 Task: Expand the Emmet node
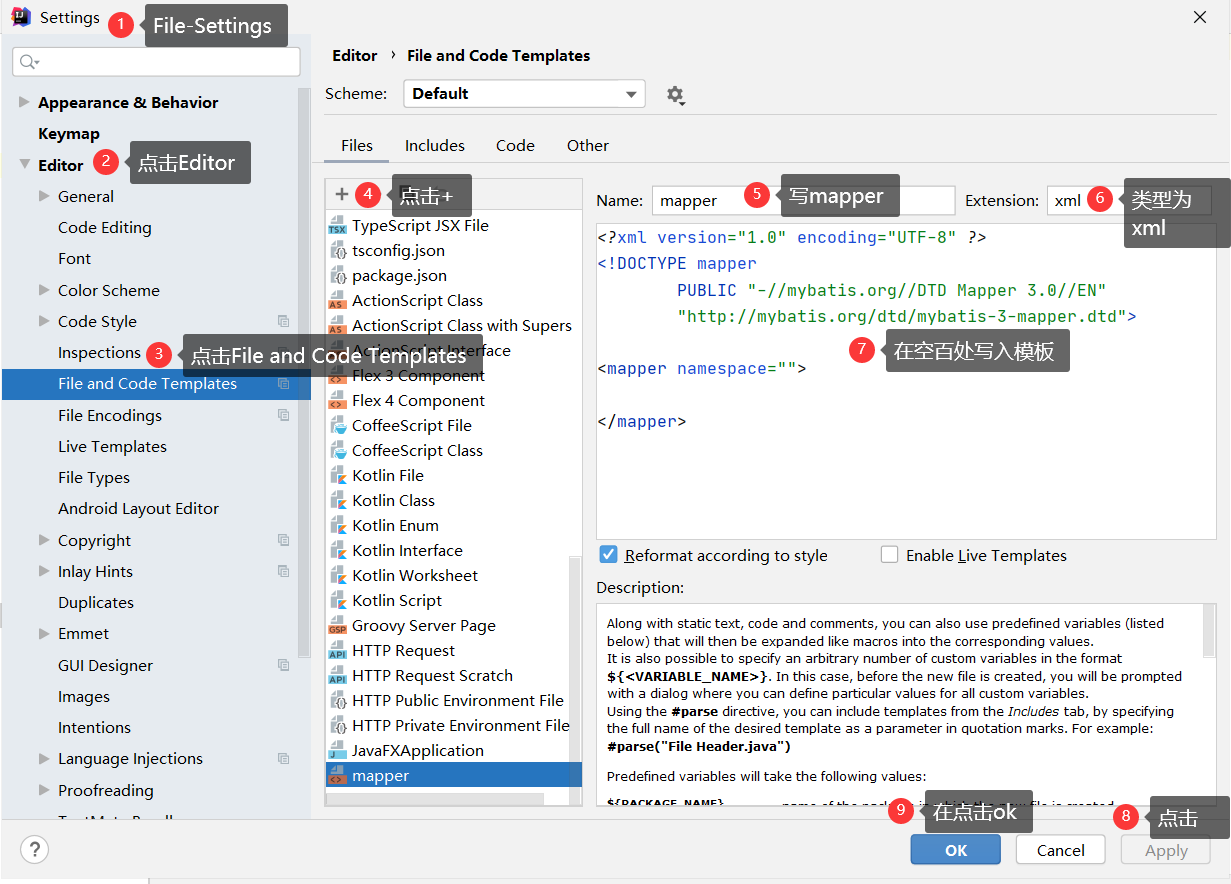point(44,633)
